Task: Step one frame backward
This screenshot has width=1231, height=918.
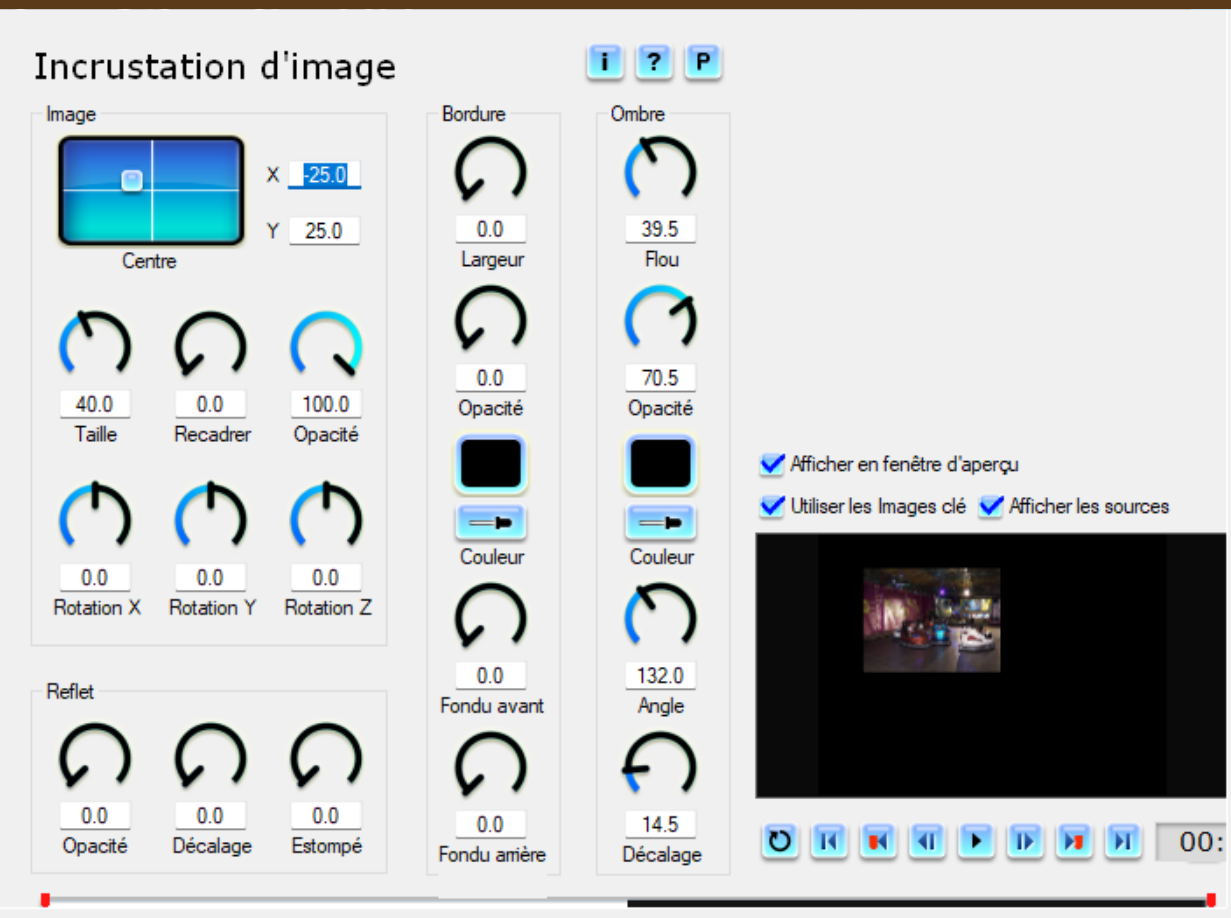Action: point(926,841)
